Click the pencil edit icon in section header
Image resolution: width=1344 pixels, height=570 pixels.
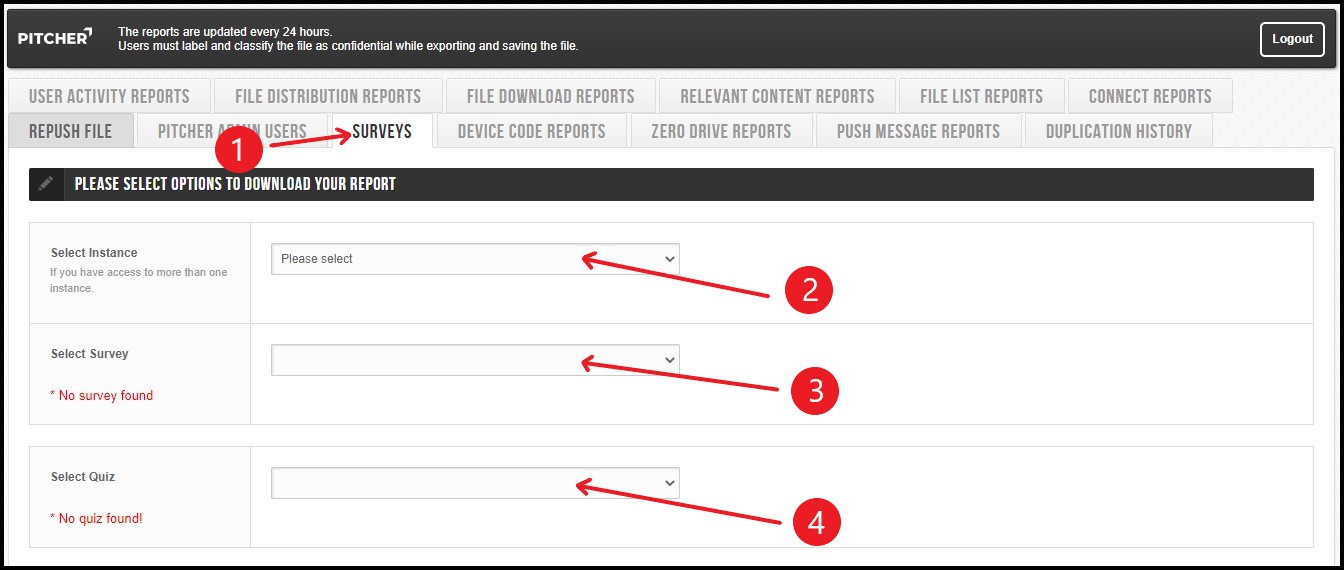point(46,184)
